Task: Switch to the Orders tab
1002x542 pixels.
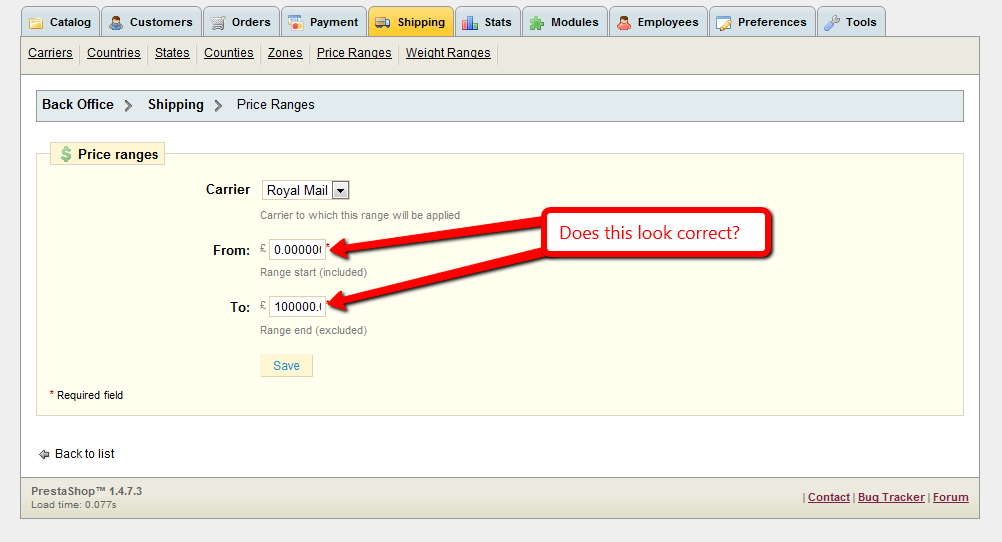Action: coord(242,22)
